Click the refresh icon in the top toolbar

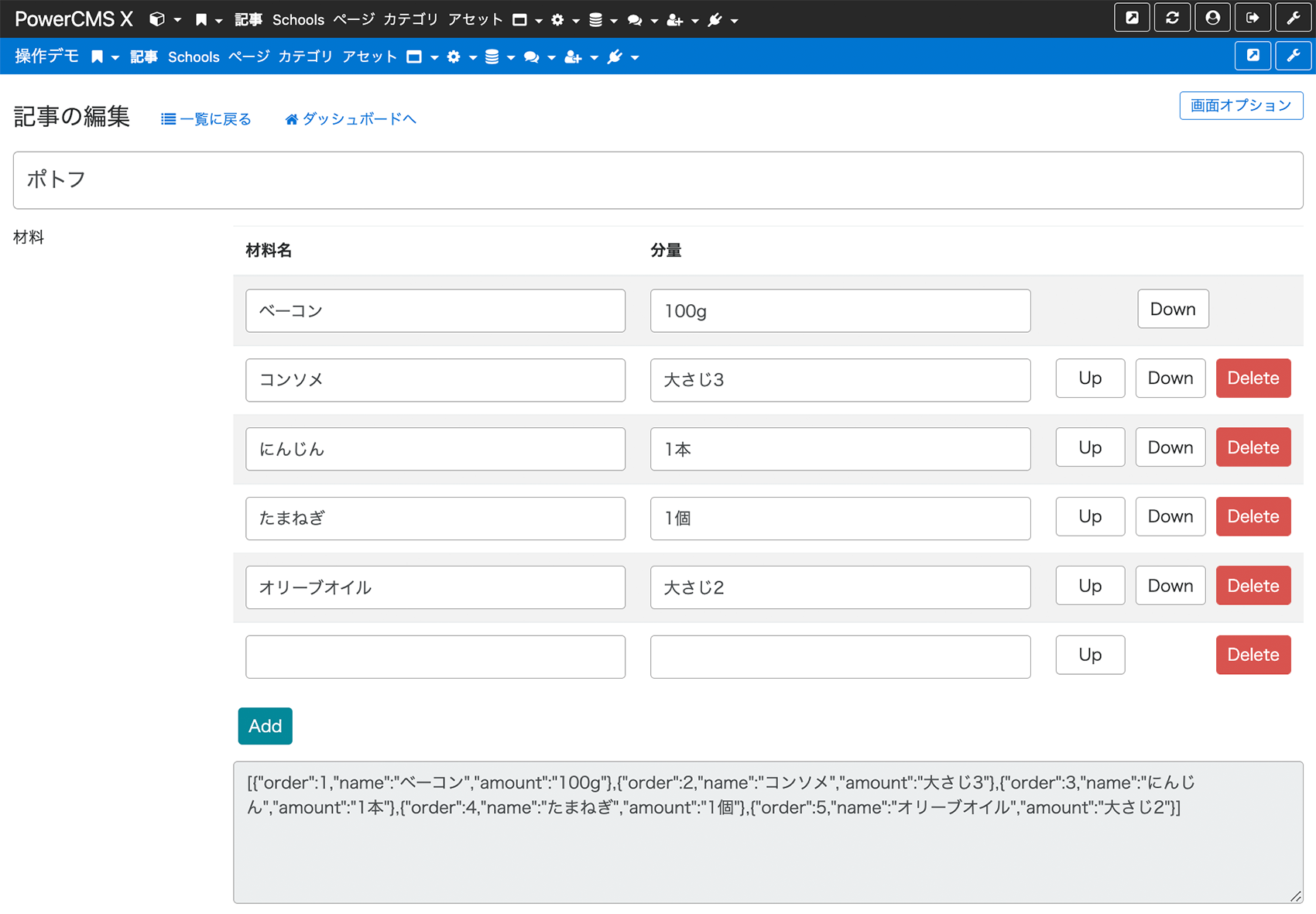pos(1172,17)
